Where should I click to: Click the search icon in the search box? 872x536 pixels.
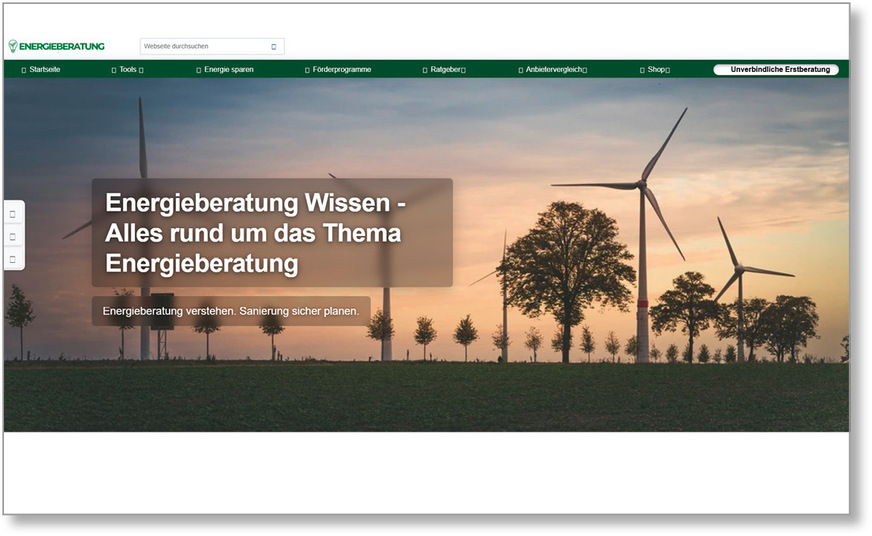274,47
